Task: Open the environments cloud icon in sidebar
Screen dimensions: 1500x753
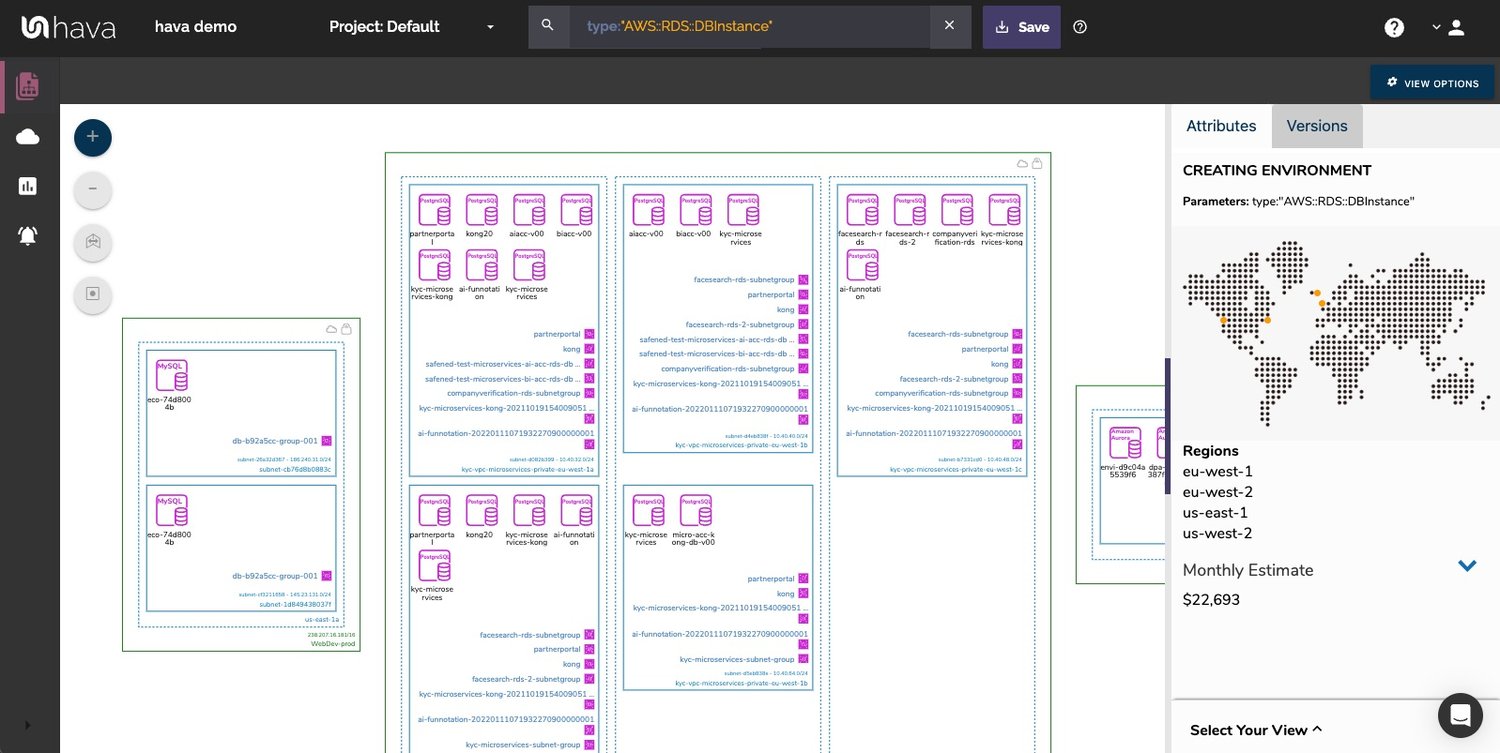Action: click(28, 137)
